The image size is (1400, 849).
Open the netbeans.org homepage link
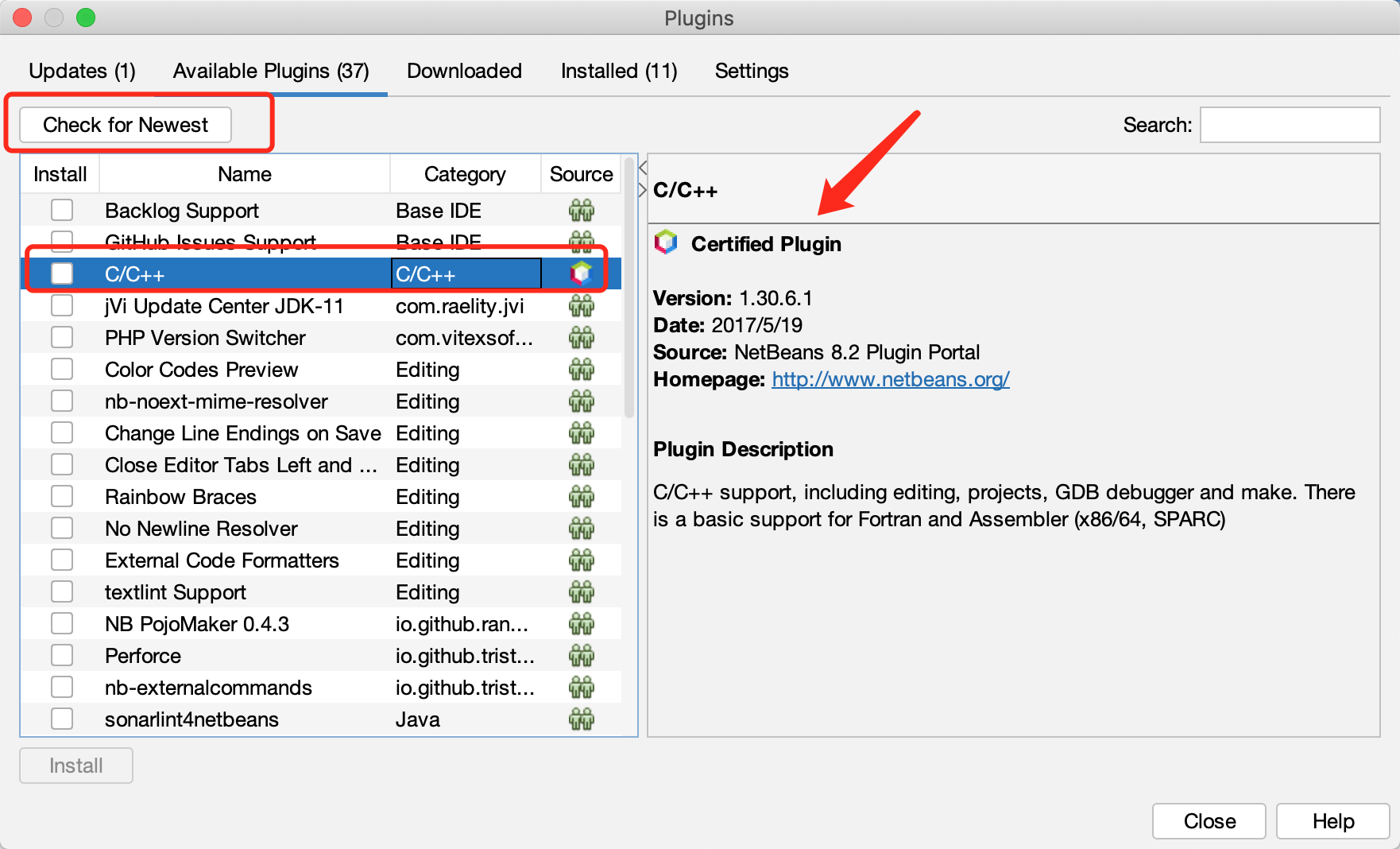click(x=891, y=379)
